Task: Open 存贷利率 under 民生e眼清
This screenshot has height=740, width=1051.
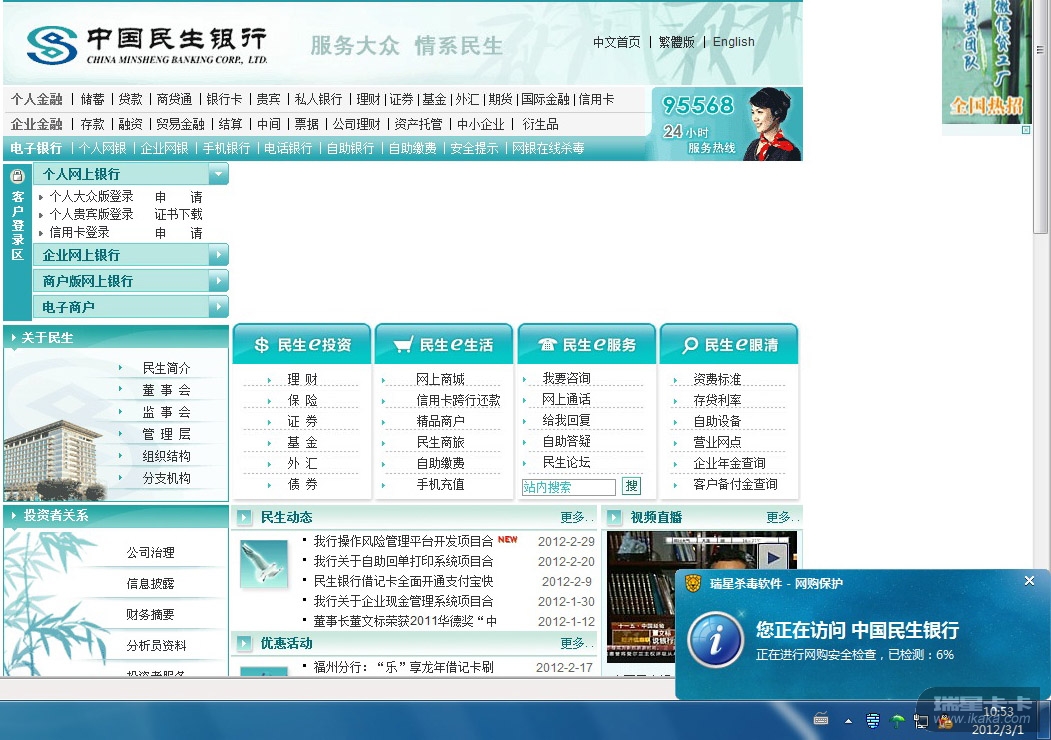Action: tap(717, 400)
